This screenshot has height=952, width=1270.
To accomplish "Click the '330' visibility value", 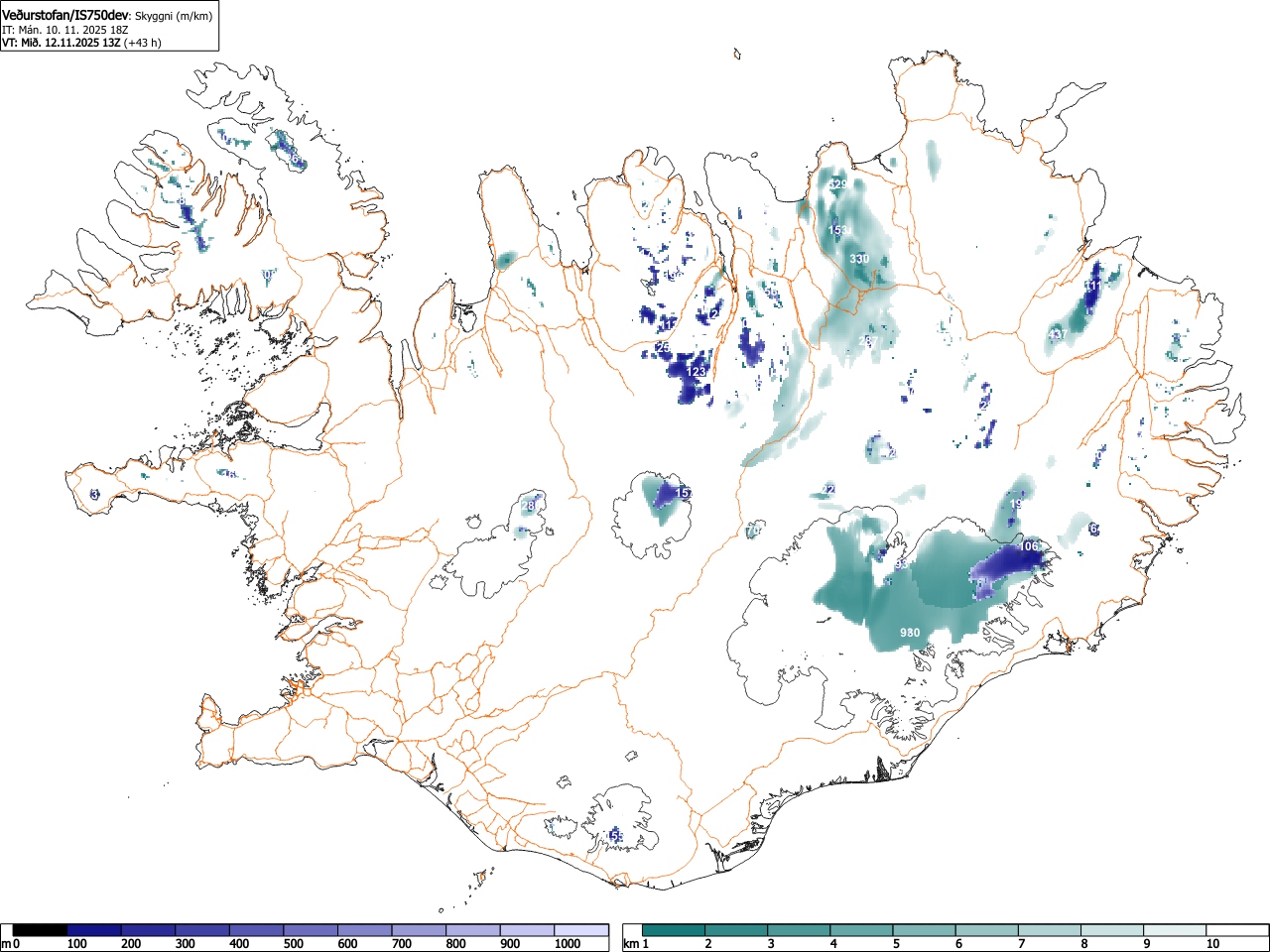I will 859,259.
